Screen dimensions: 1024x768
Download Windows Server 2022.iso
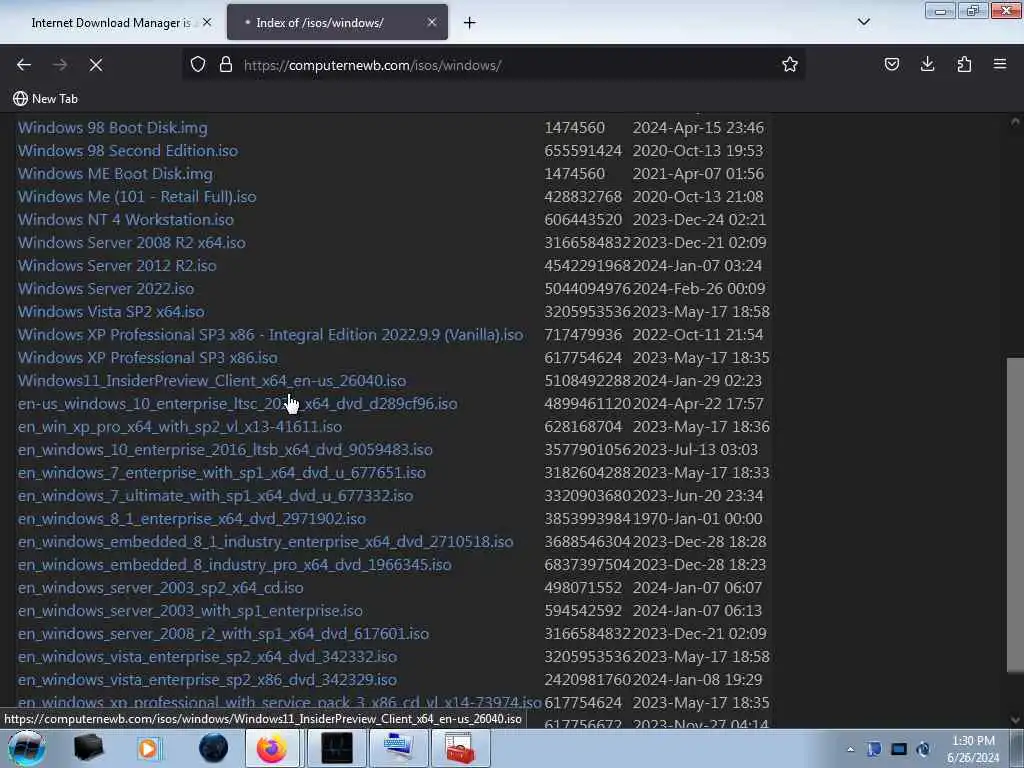pos(106,288)
